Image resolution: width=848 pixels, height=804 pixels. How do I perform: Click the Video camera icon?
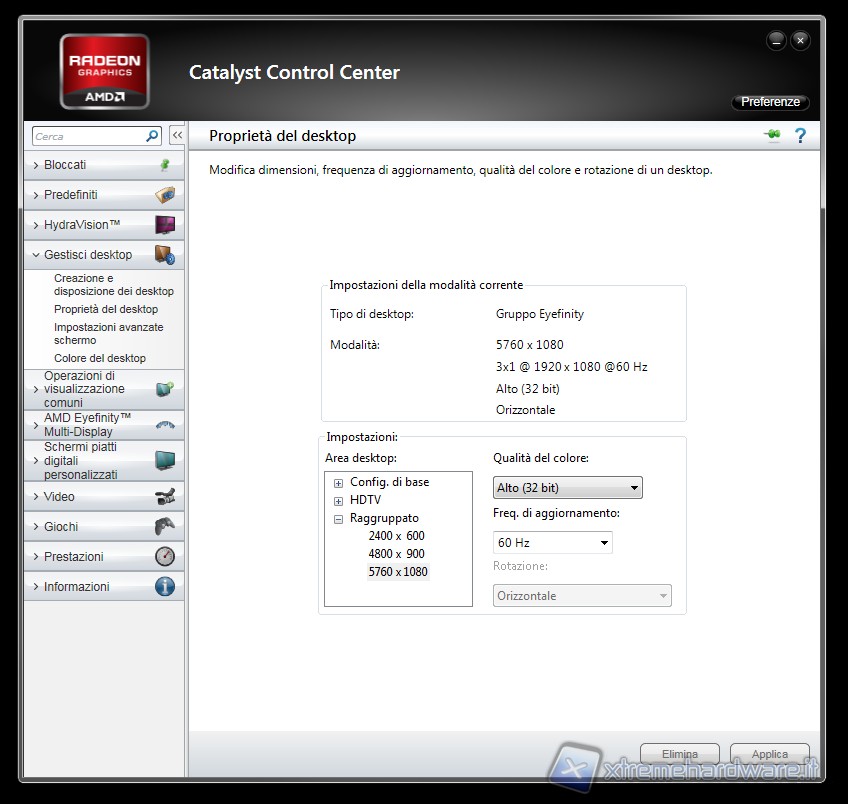(x=165, y=496)
